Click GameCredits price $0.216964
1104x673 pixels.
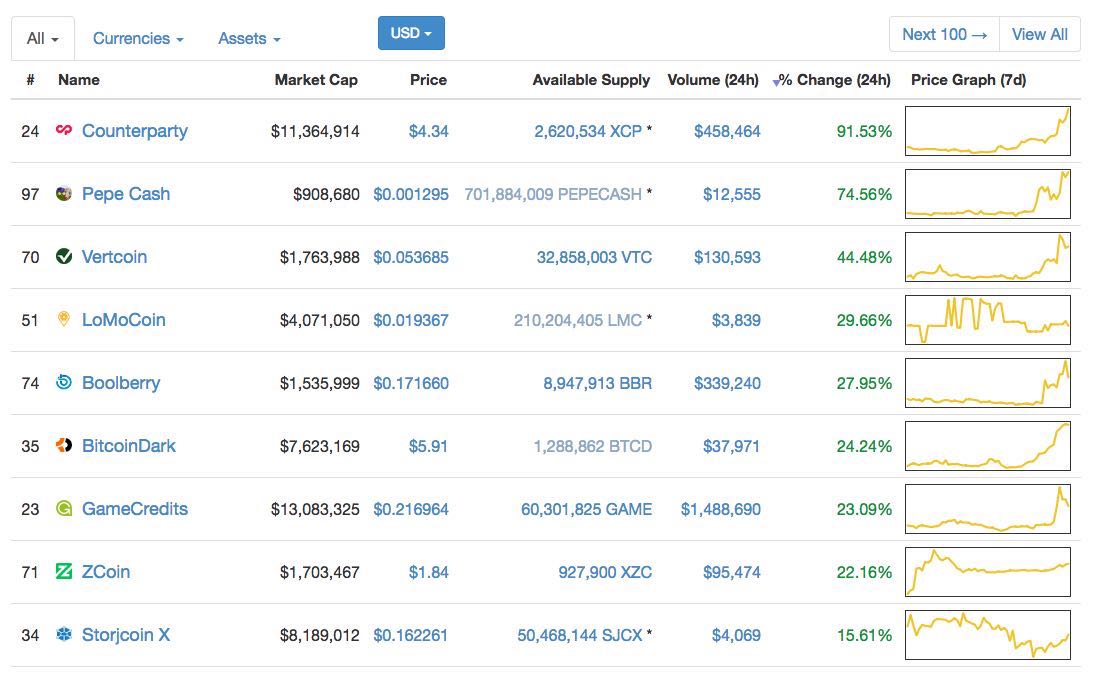point(410,510)
